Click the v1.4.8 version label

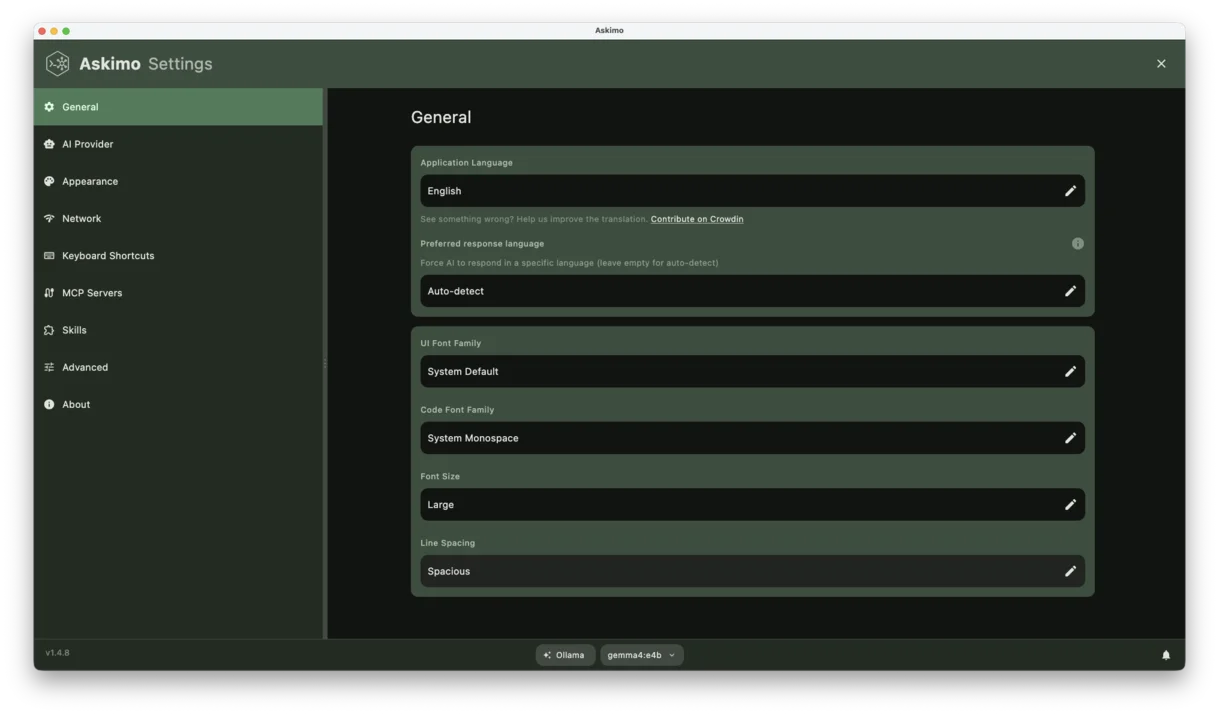tap(57, 653)
